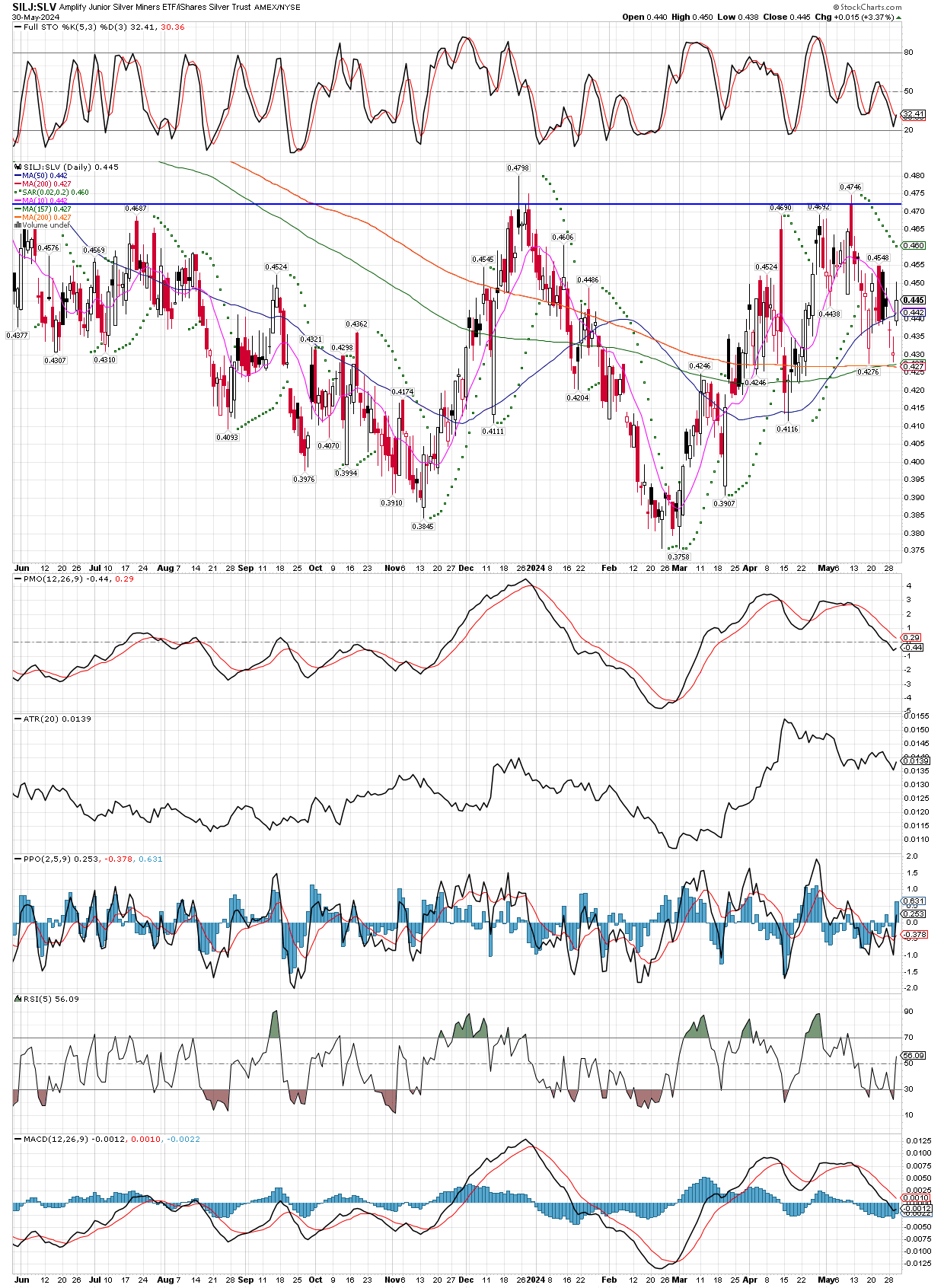Click the 32.41 stochastic value tag
Viewport: 944px width, 1288px height.
[x=913, y=114]
